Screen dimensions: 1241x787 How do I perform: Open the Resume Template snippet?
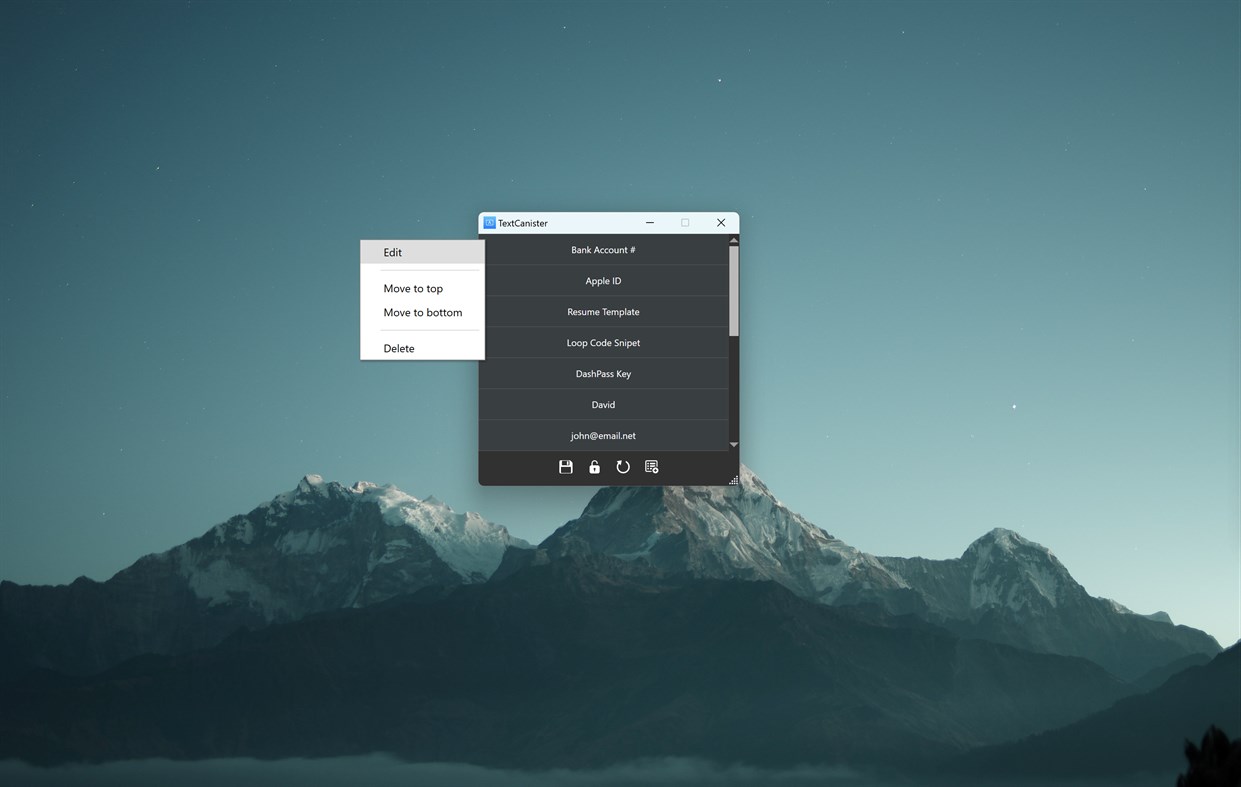(x=603, y=311)
